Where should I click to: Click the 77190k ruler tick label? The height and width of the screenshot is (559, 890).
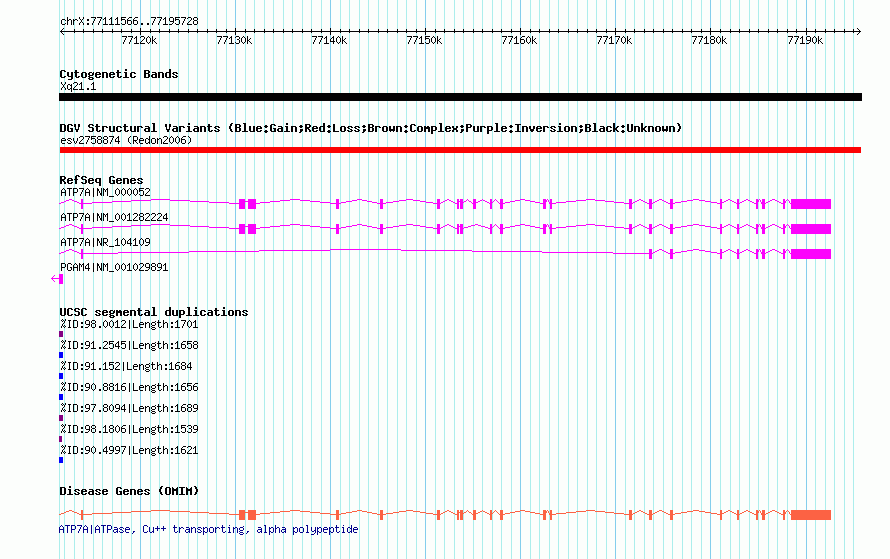pos(805,40)
